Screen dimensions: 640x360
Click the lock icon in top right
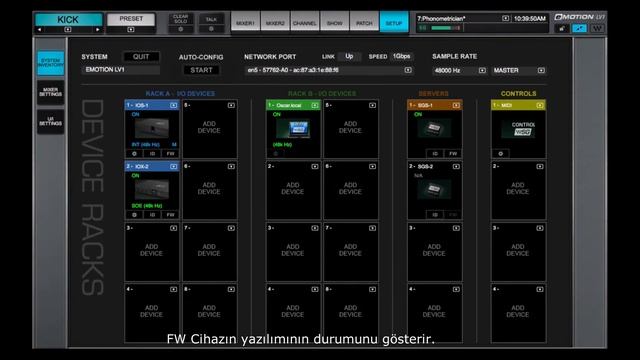(x=562, y=28)
